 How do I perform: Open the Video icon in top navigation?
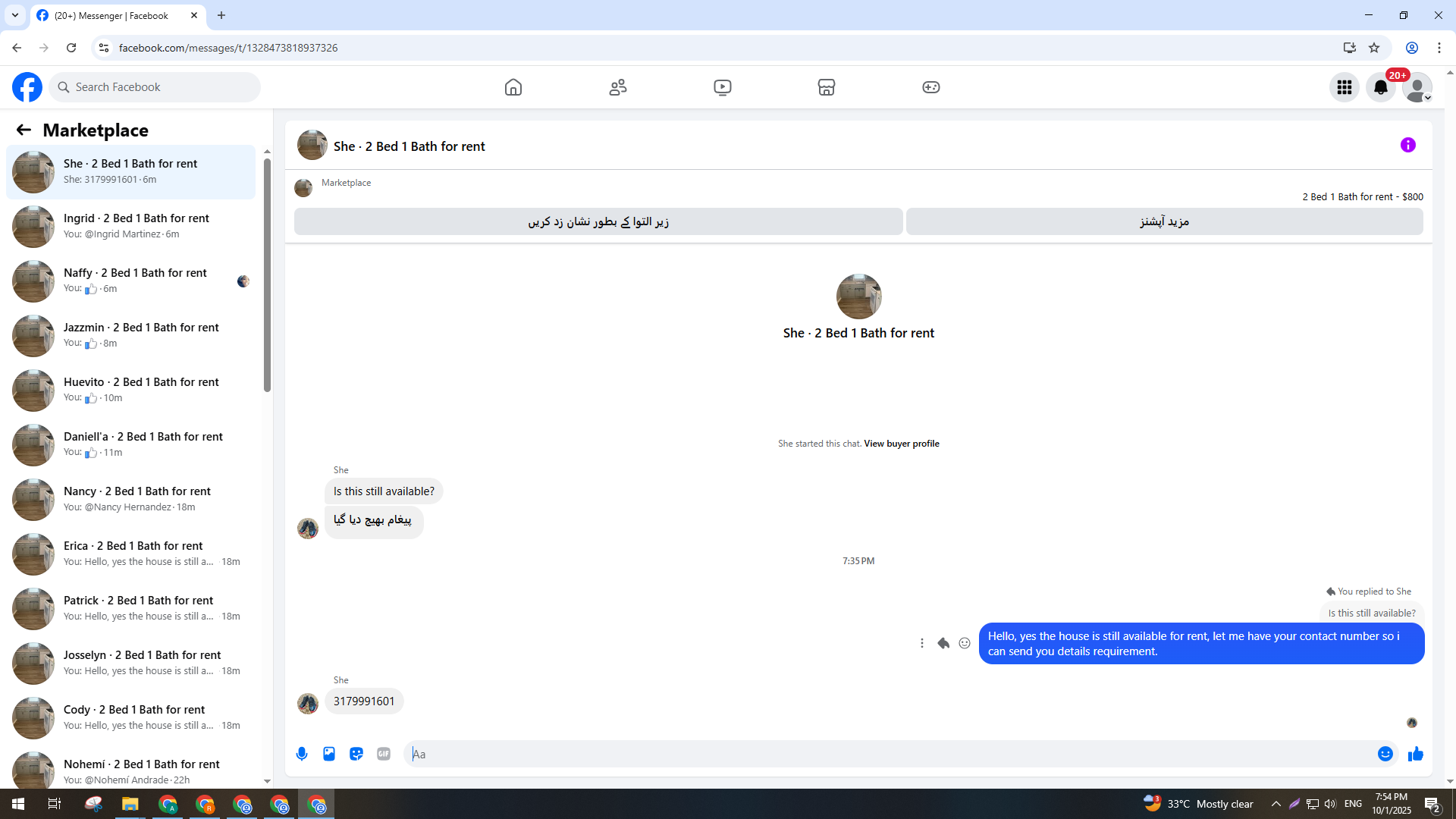[723, 87]
